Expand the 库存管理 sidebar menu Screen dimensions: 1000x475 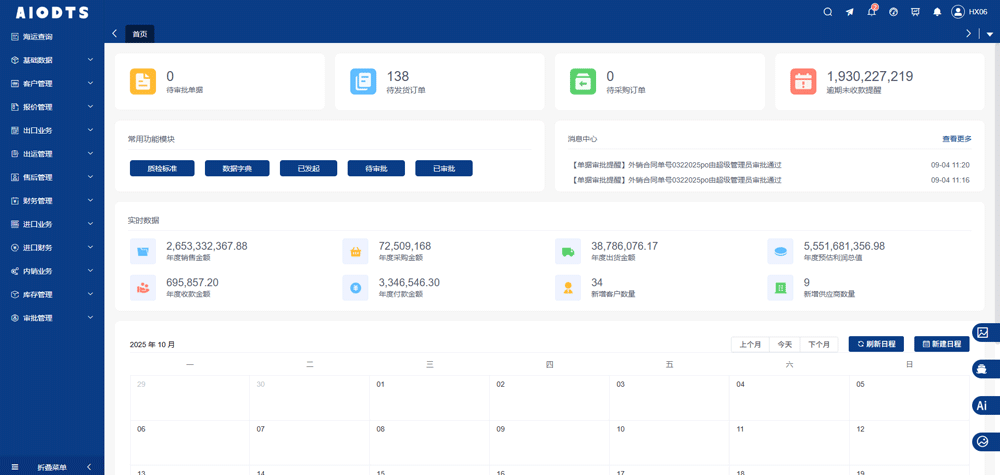[52, 295]
